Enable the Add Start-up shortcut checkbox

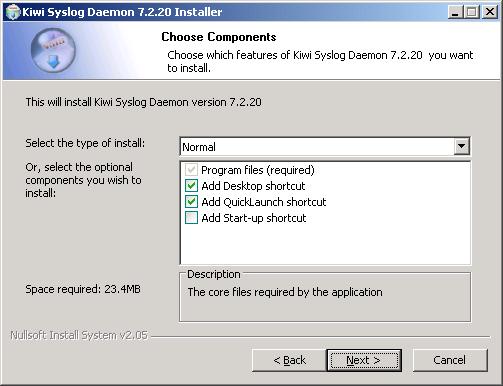click(x=191, y=218)
